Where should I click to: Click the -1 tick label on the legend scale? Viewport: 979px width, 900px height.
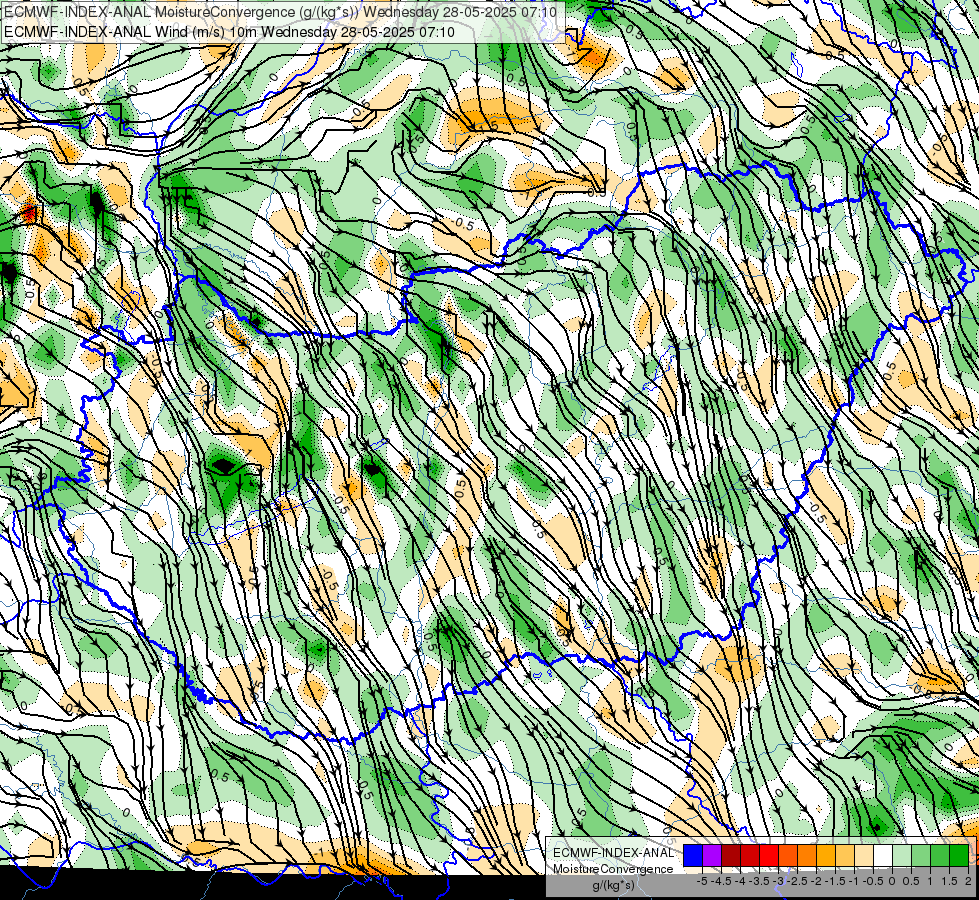(854, 881)
